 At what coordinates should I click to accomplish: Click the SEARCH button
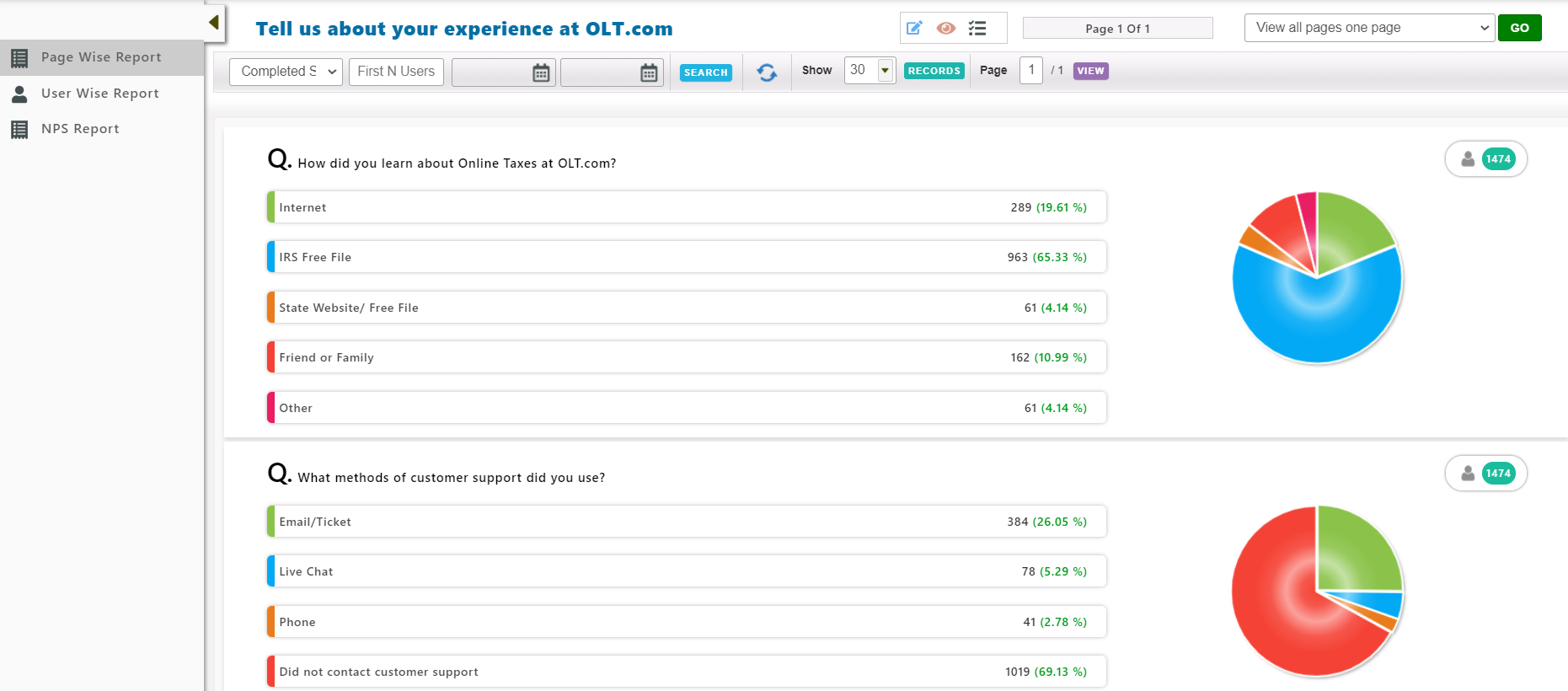(x=706, y=72)
